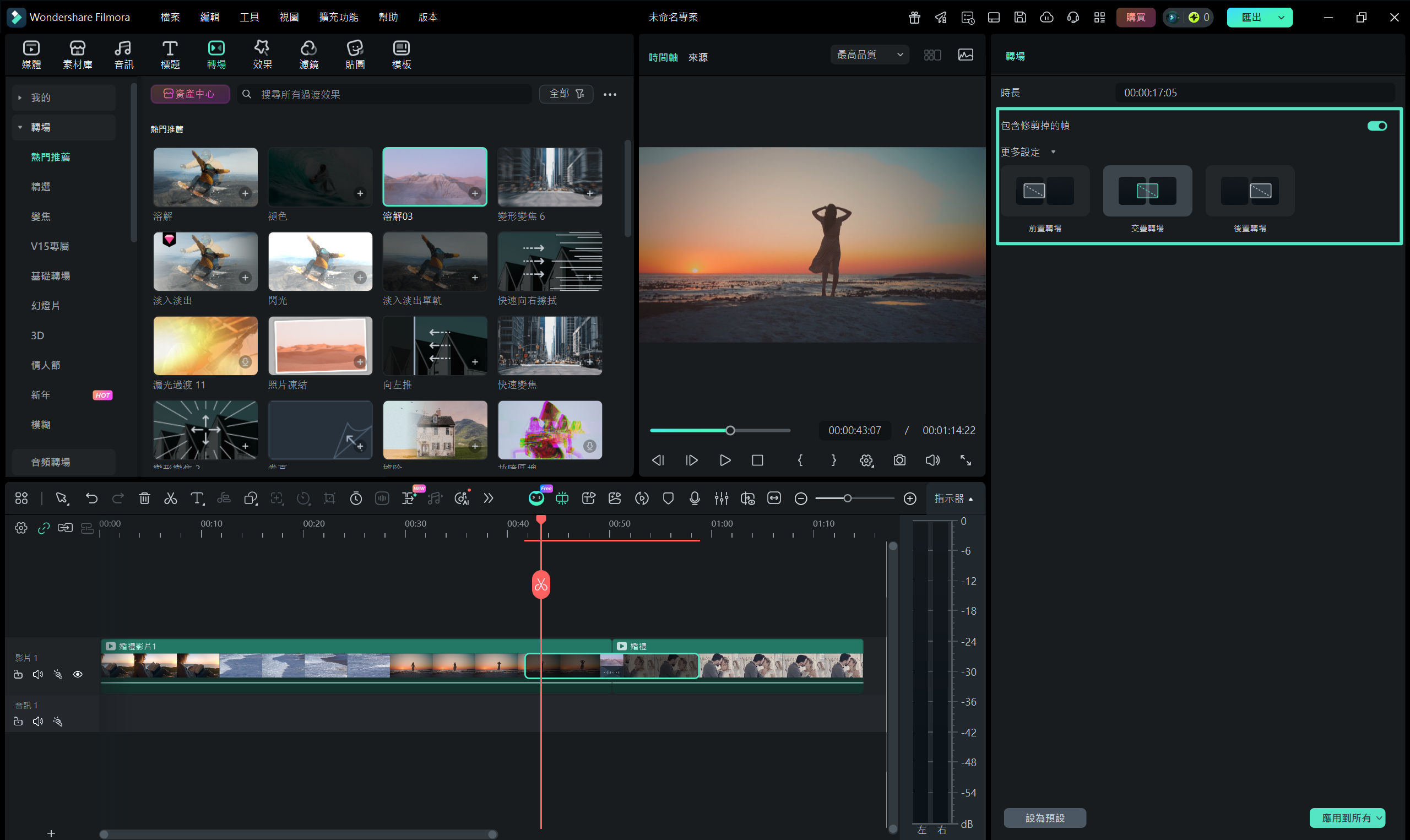Expand the 我的 category in sidebar

20,97
